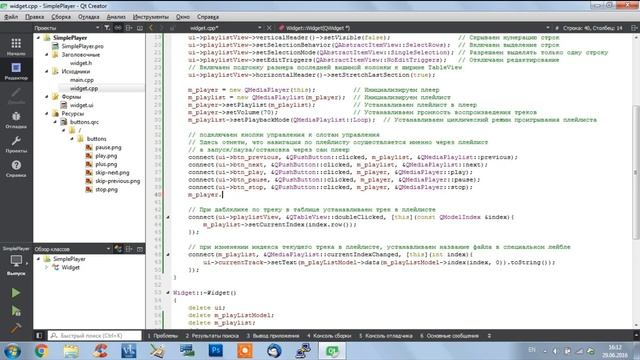Show the Основные сообщения pane
Image resolution: width=640 pixels, height=360 pixels.
pyautogui.click(x=449, y=336)
